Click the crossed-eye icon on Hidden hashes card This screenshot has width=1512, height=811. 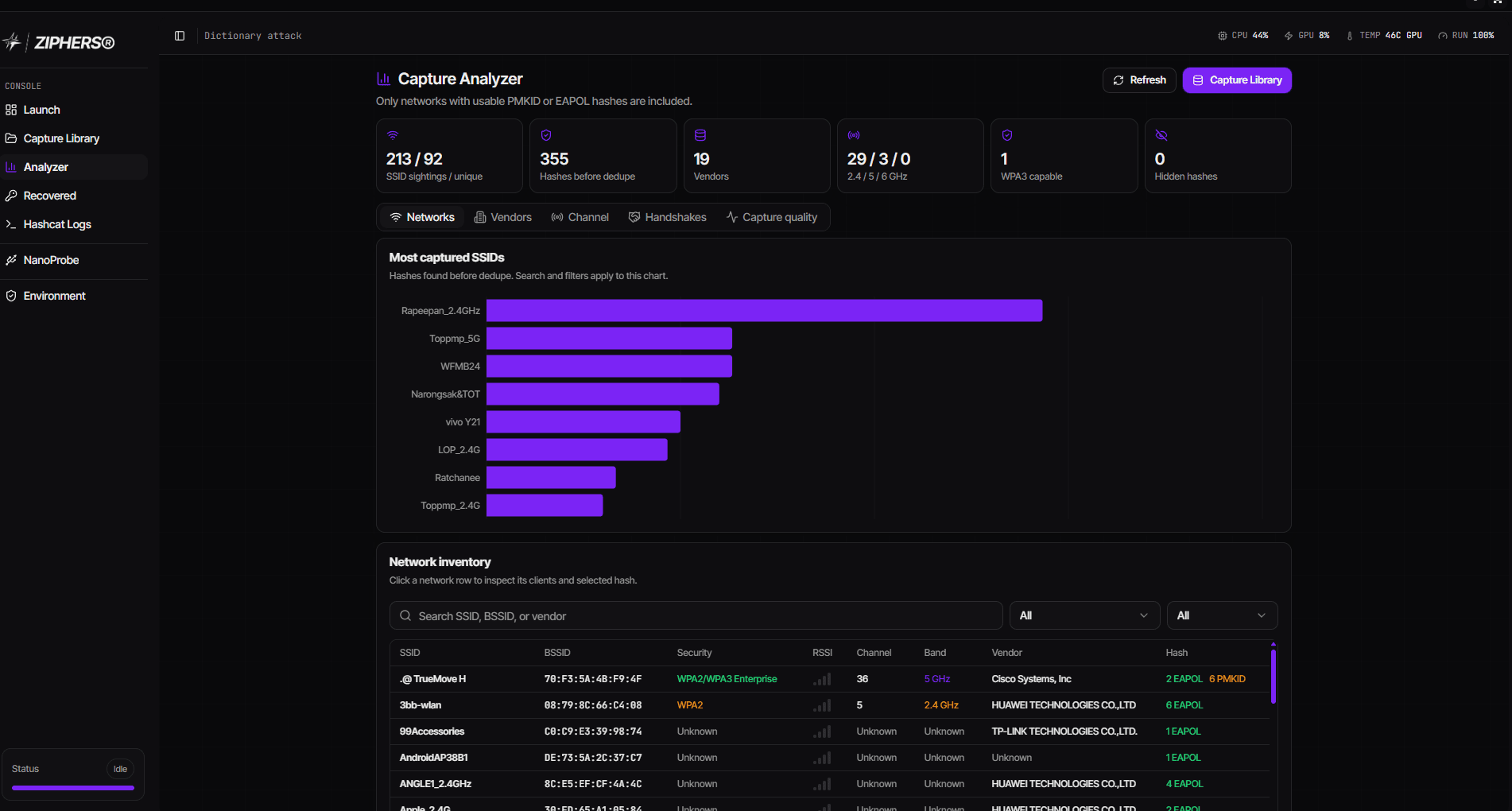tap(1161, 135)
